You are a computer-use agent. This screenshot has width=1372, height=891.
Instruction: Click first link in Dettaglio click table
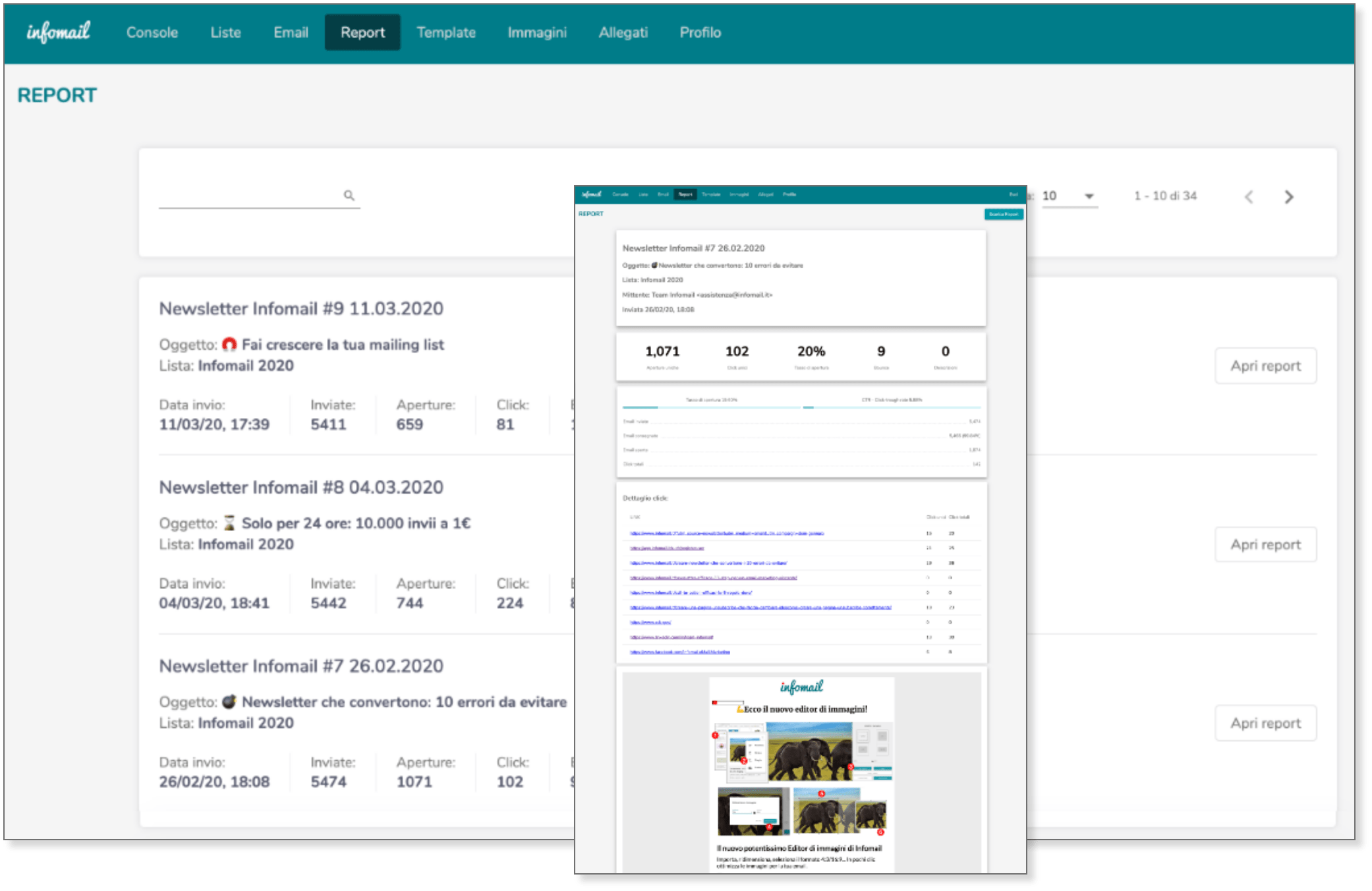point(727,533)
